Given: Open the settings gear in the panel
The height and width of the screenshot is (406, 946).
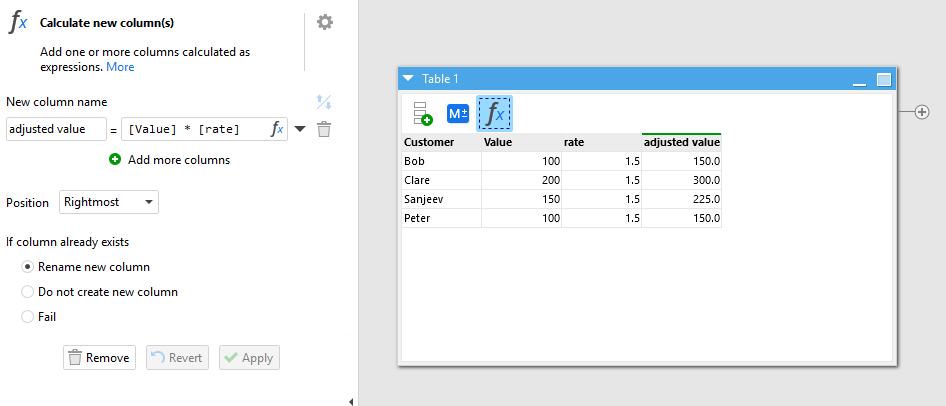Looking at the screenshot, I should 325,23.
